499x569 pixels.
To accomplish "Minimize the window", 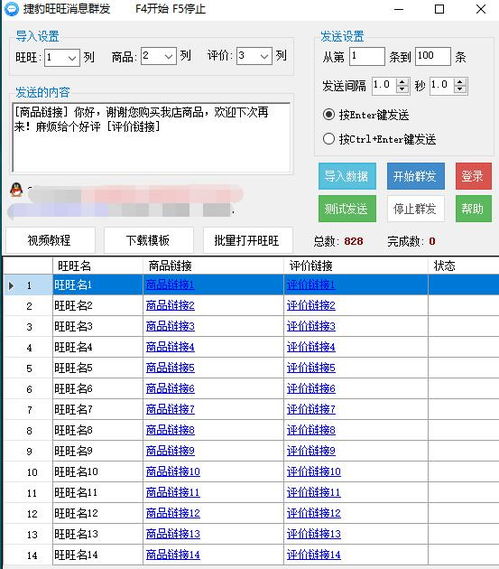I will coord(399,9).
